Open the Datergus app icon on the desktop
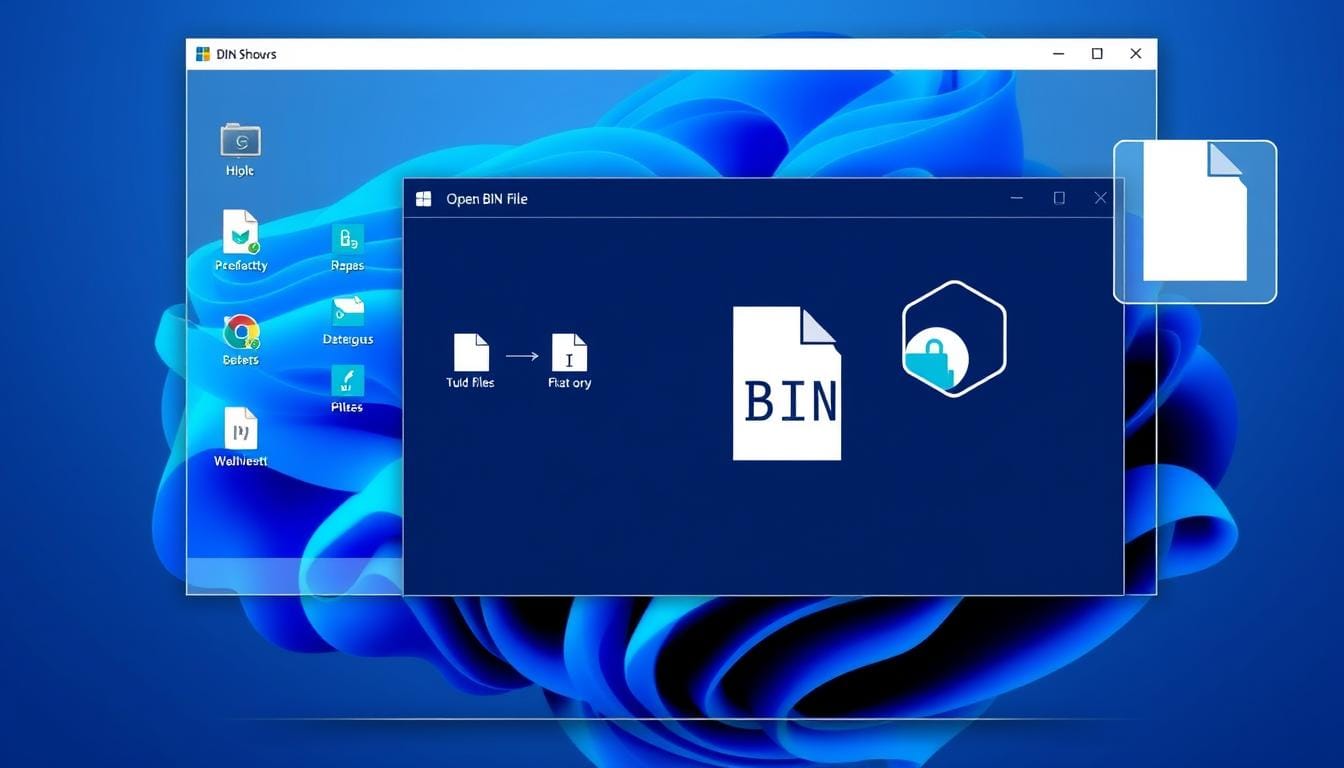This screenshot has width=1344, height=768. point(347,312)
